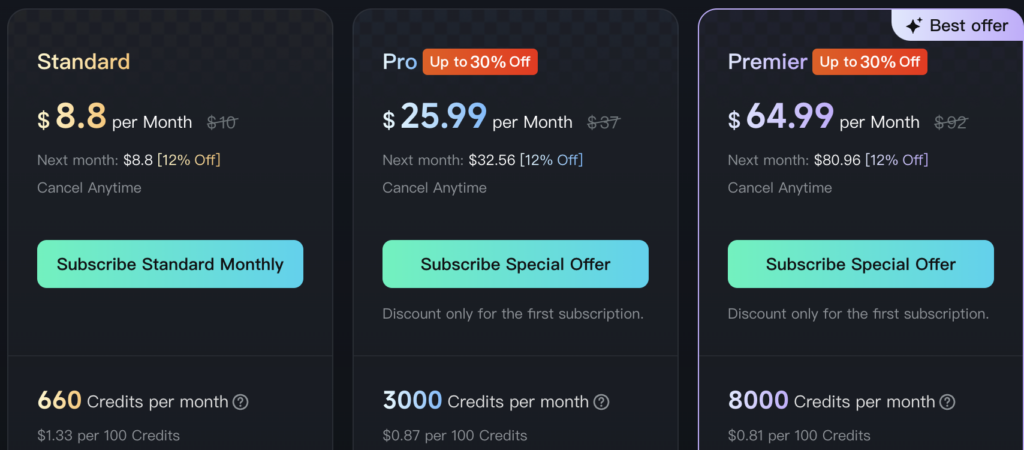Click the Pro plan's first subscription discount note
Viewport: 1024px width, 450px height.
pos(512,314)
